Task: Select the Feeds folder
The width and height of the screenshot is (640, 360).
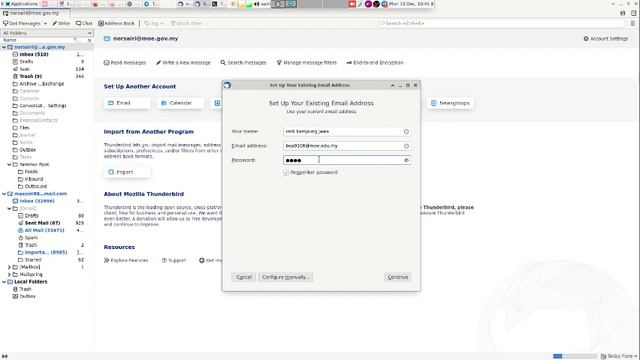Action: (x=31, y=172)
